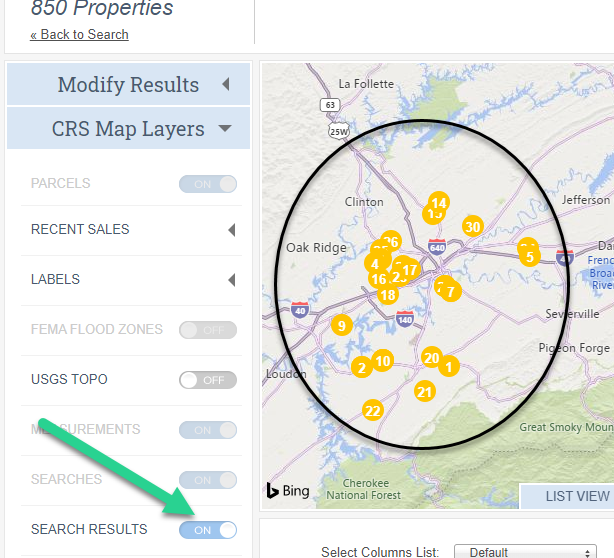
Task: Select map marker 1
Action: click(x=449, y=367)
